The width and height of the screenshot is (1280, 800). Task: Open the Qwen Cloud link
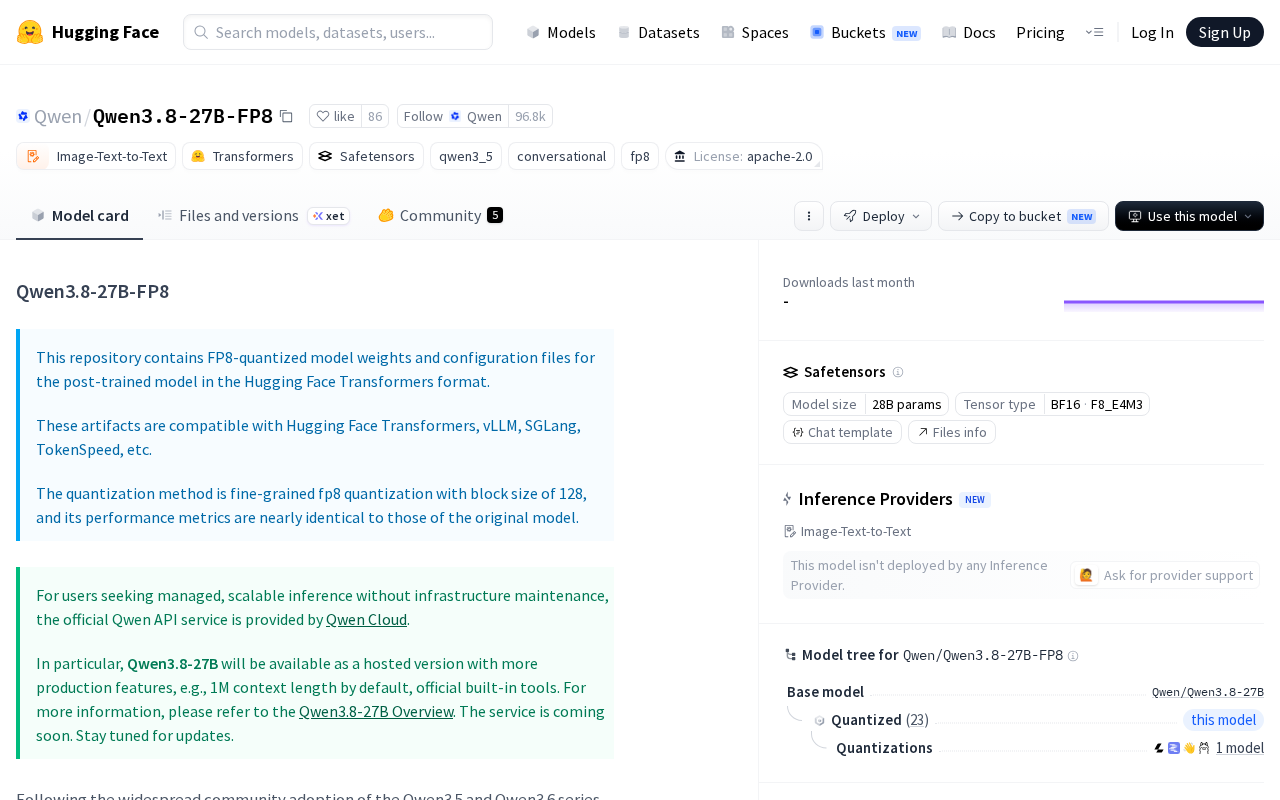(x=366, y=619)
